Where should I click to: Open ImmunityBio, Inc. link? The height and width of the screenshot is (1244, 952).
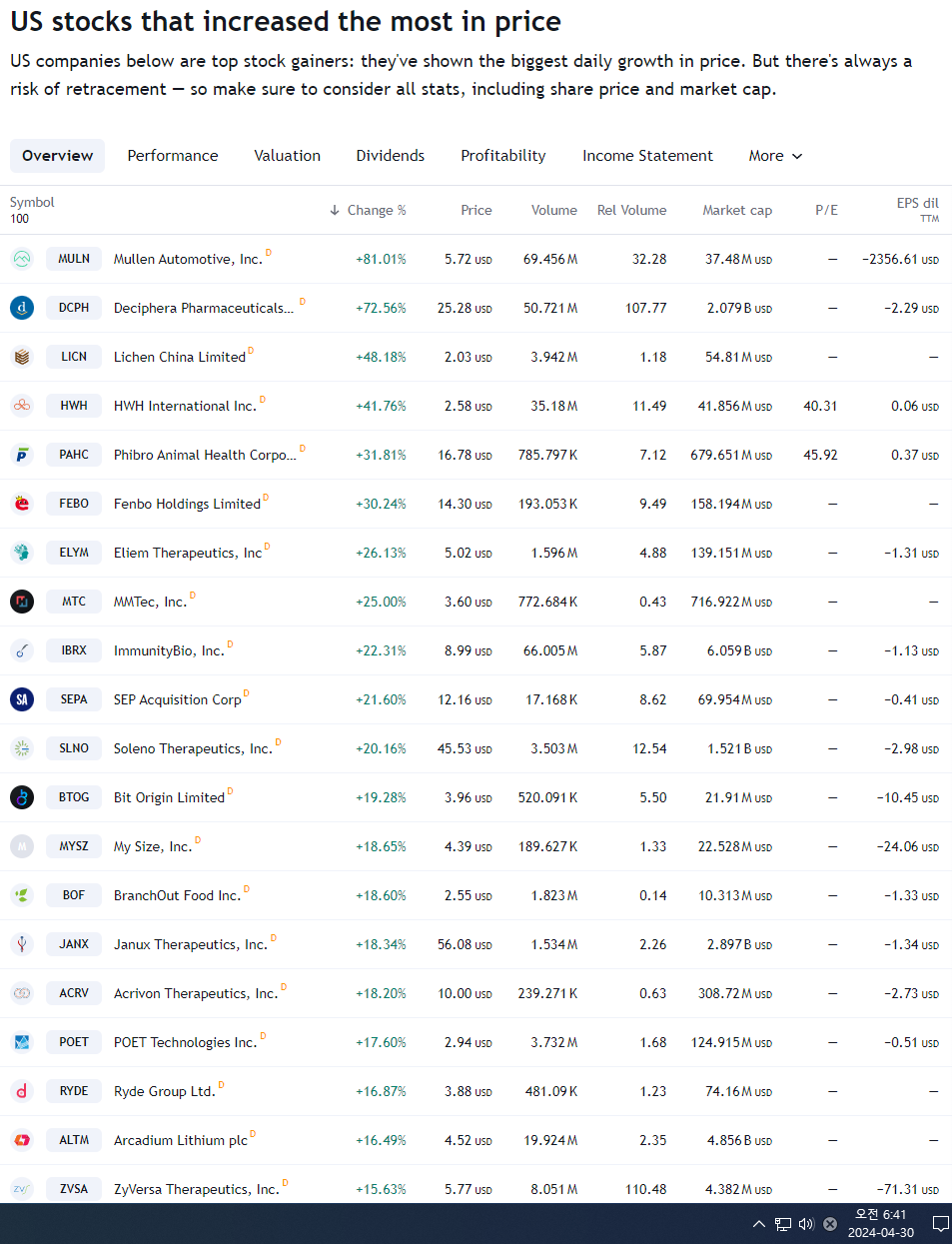169,650
